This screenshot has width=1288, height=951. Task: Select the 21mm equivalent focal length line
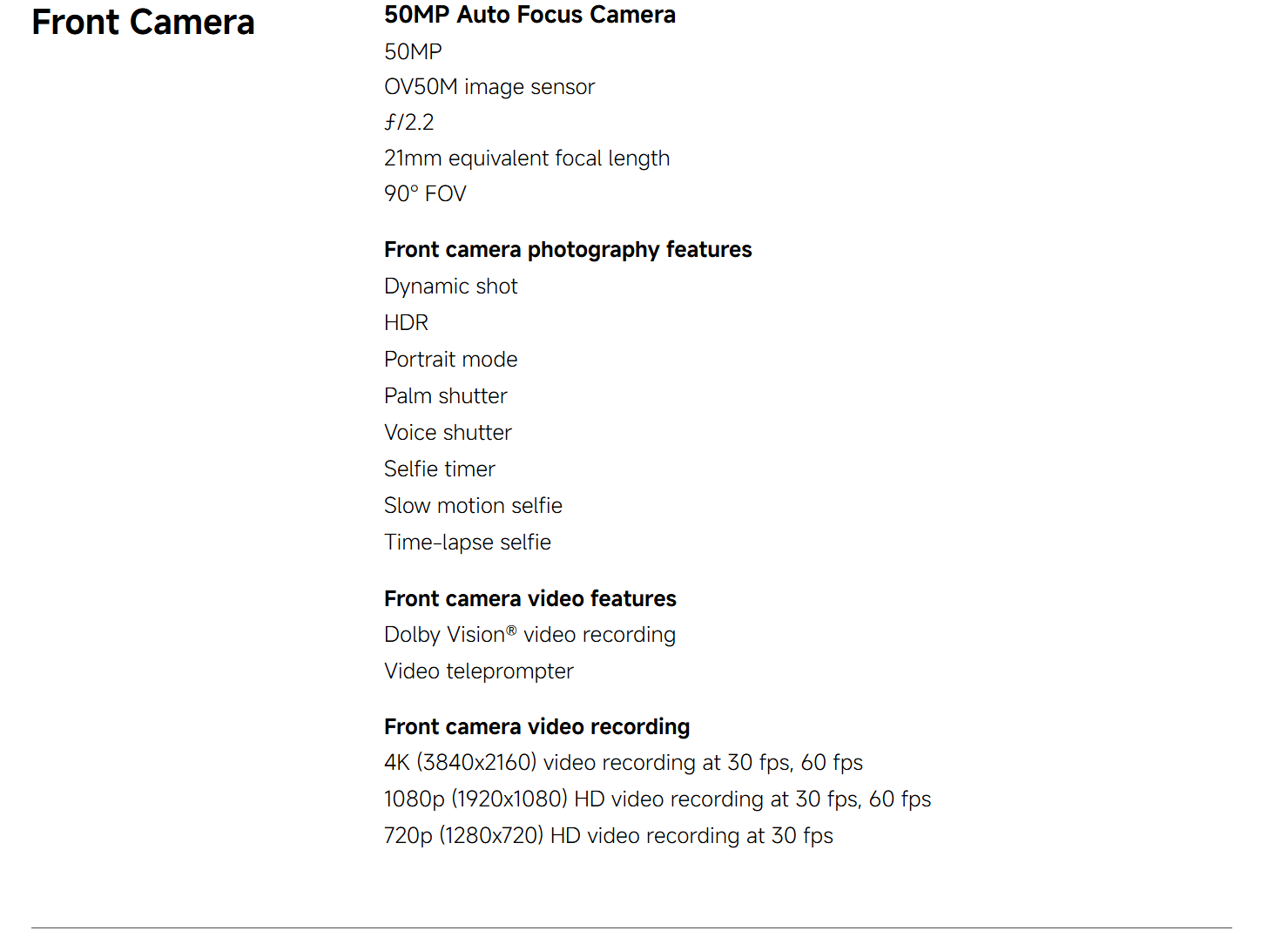point(526,158)
